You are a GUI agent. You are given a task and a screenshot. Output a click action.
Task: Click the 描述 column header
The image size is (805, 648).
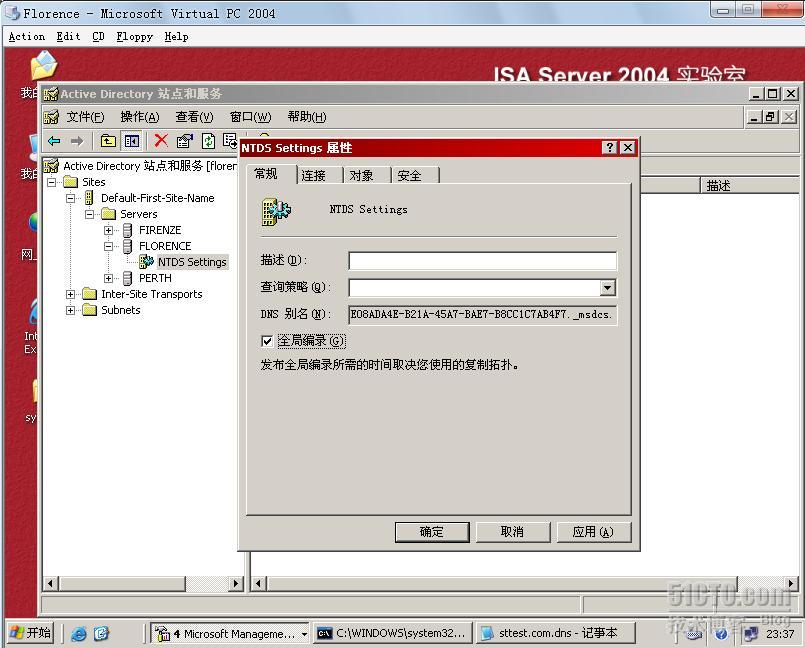[x=750, y=185]
